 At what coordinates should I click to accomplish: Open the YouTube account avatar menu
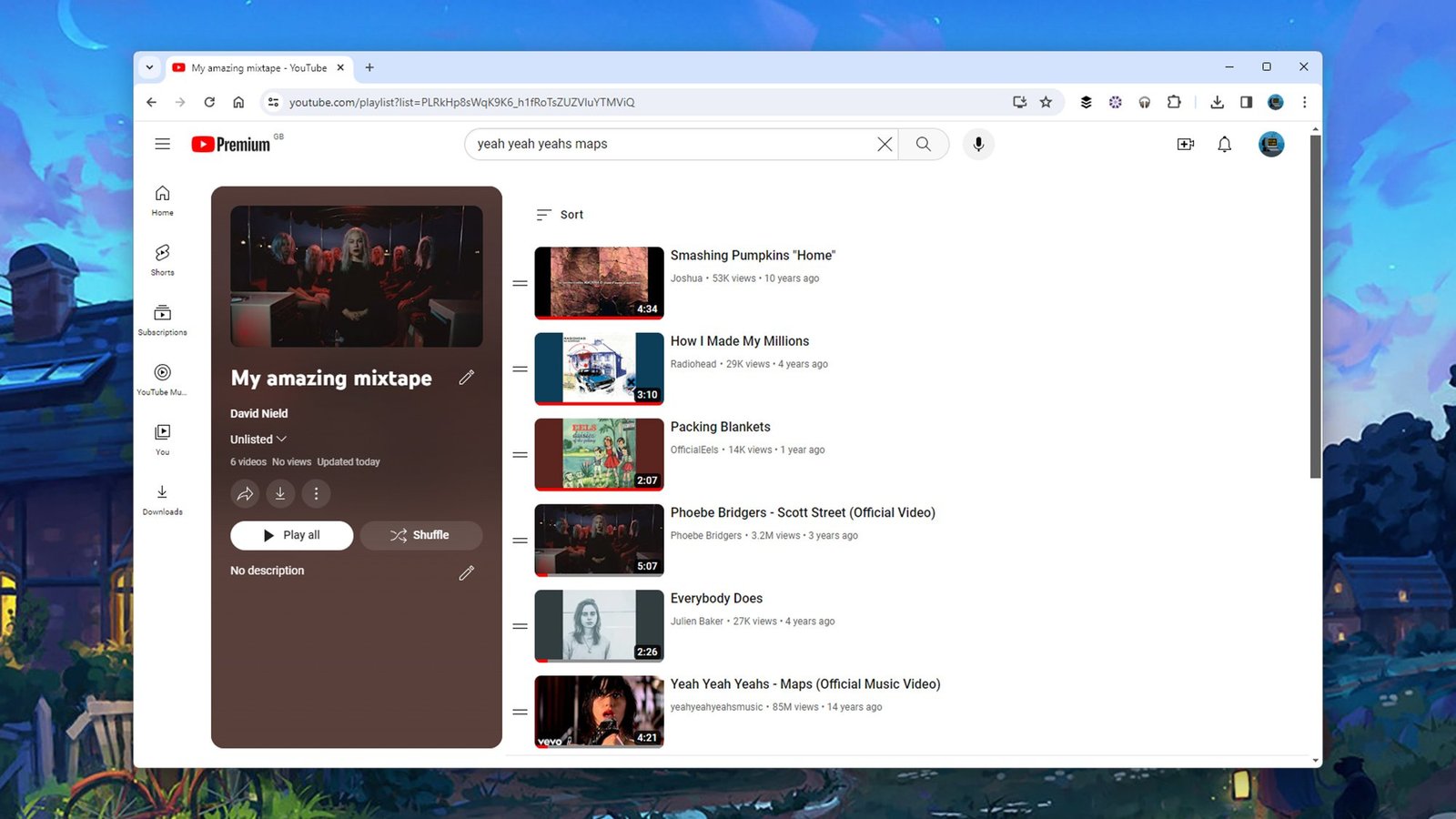1271,144
